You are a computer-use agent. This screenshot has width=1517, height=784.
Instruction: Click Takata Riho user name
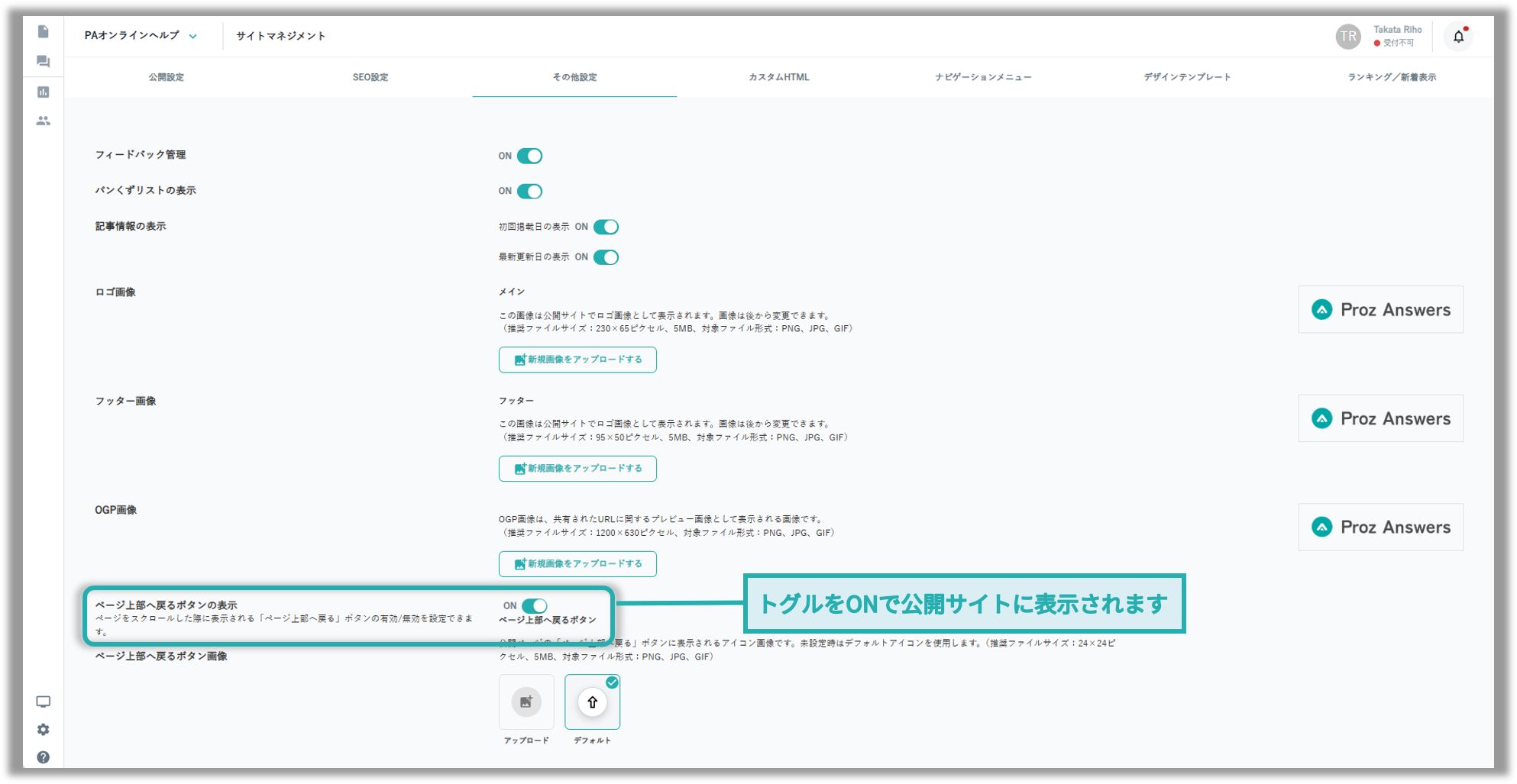point(1398,30)
